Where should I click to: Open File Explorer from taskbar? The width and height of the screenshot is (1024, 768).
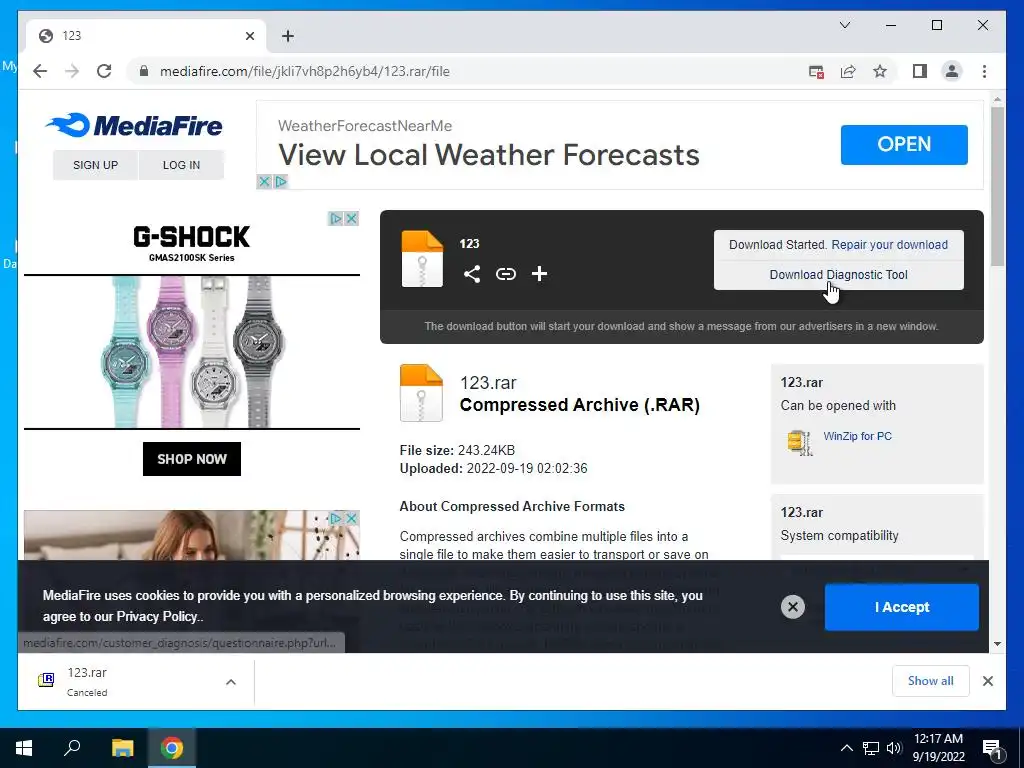(122, 748)
